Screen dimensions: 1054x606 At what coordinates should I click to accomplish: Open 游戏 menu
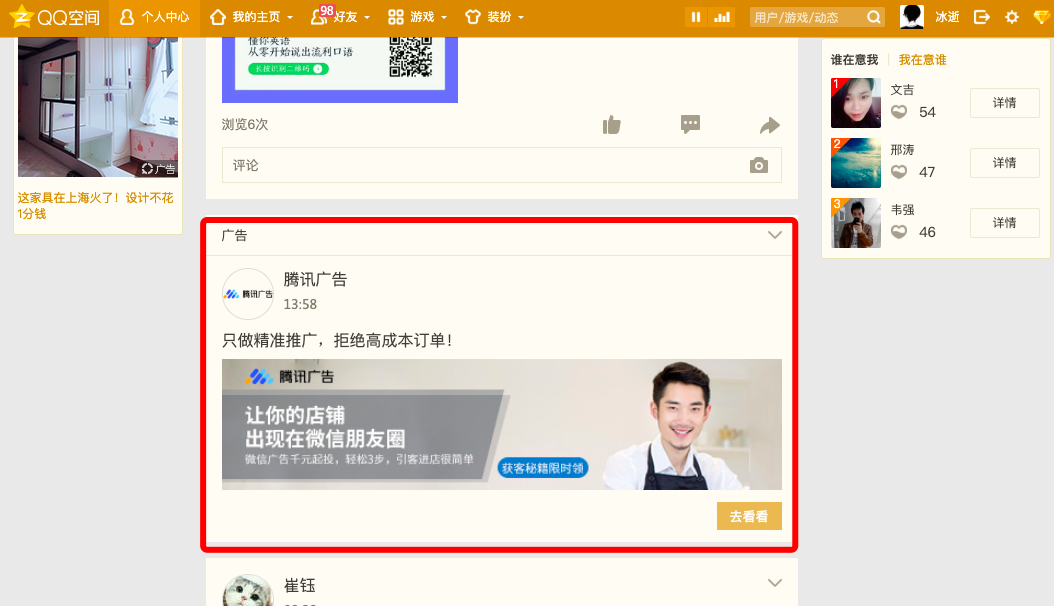[x=417, y=17]
